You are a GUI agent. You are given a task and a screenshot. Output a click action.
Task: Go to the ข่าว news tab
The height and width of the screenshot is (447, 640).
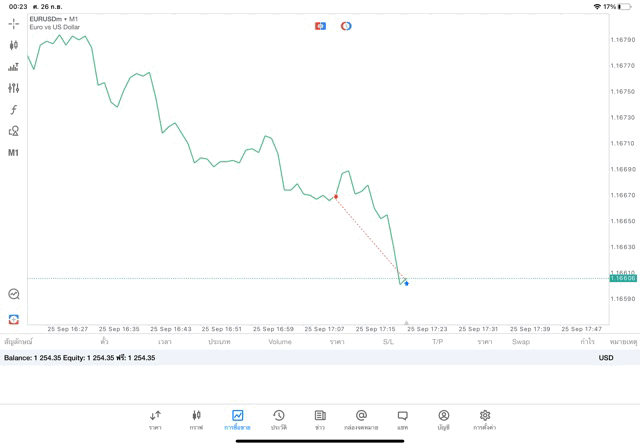click(320, 419)
